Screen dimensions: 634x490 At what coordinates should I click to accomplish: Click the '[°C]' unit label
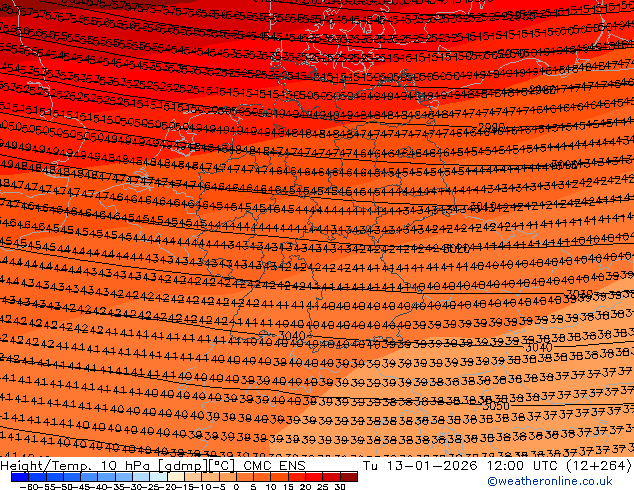(x=221, y=466)
